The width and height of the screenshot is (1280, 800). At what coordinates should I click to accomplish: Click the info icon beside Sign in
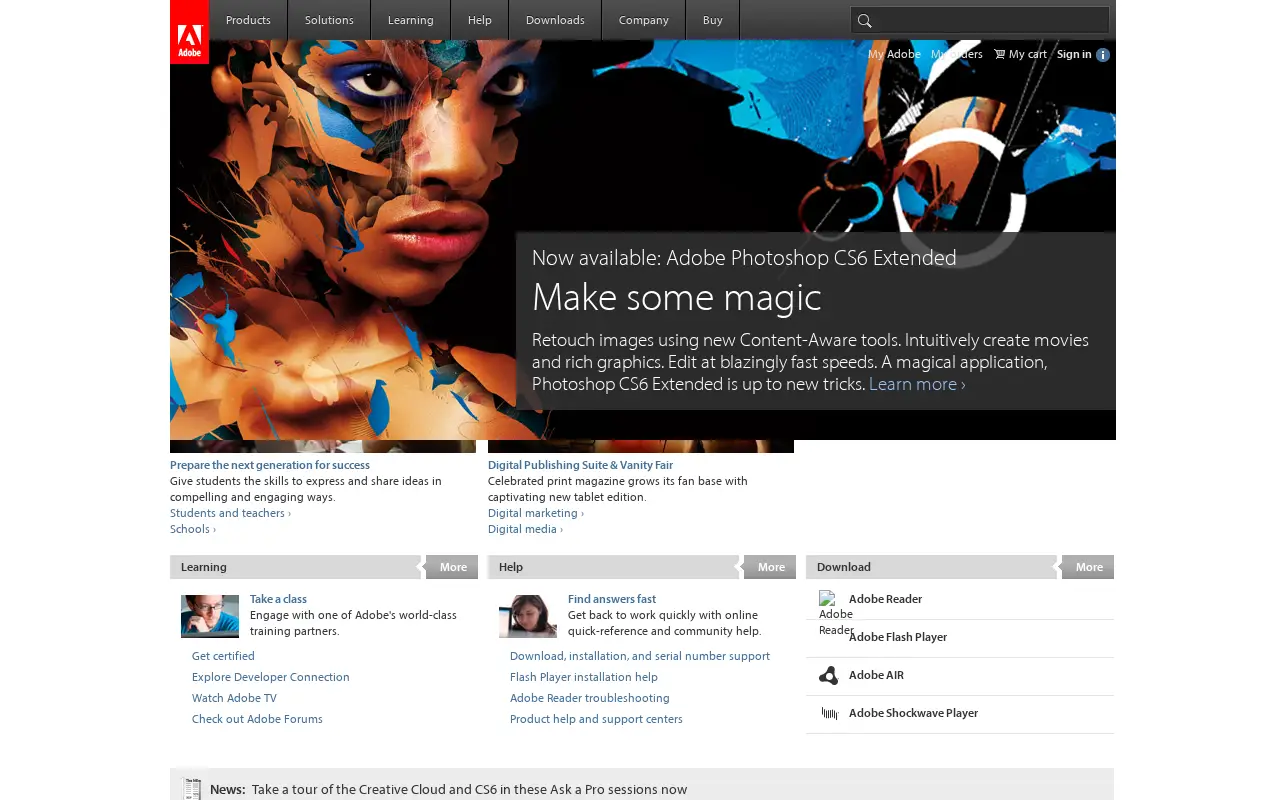[1103, 55]
